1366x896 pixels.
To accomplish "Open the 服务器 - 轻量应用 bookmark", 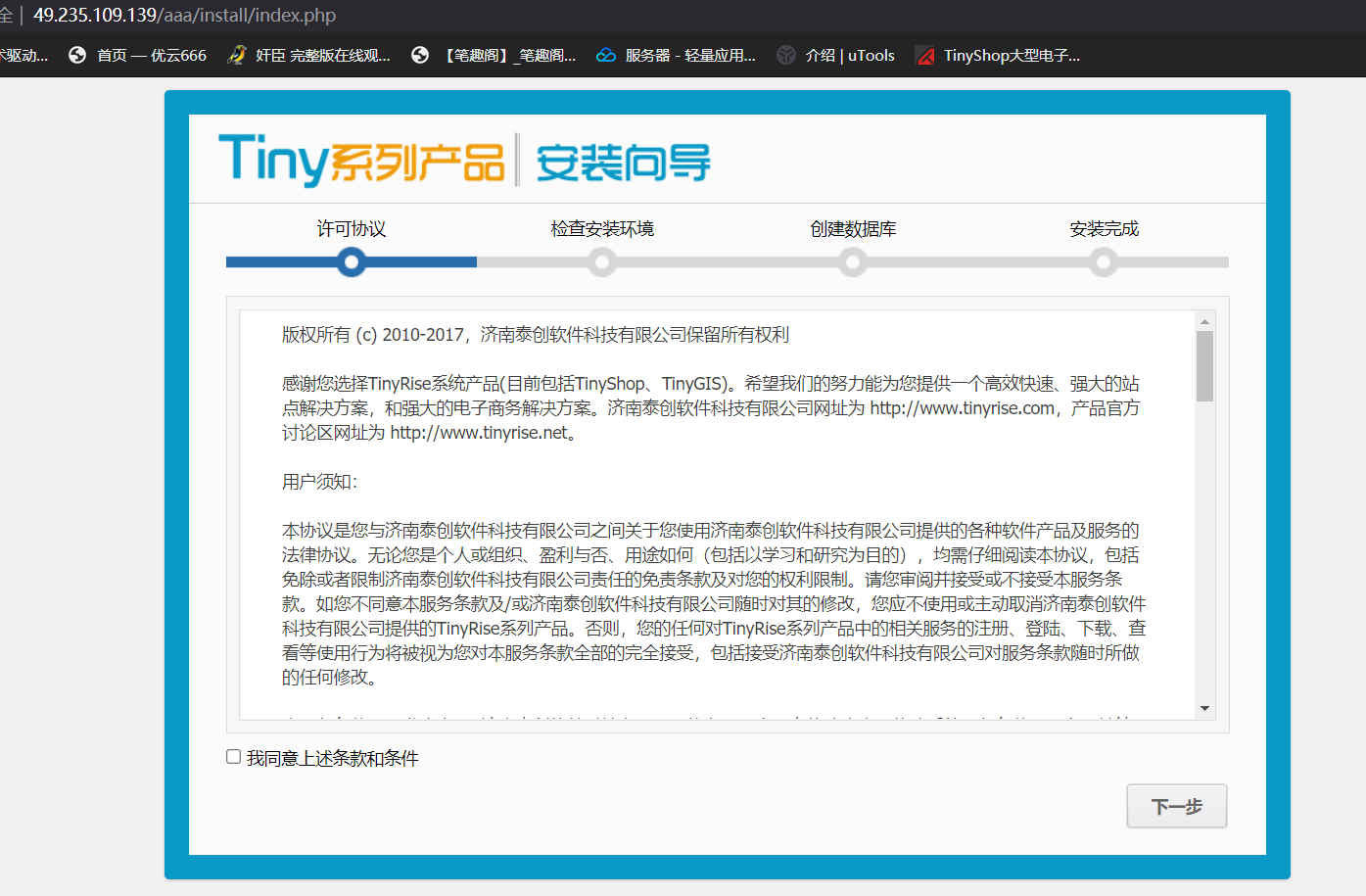I will 677,56.
